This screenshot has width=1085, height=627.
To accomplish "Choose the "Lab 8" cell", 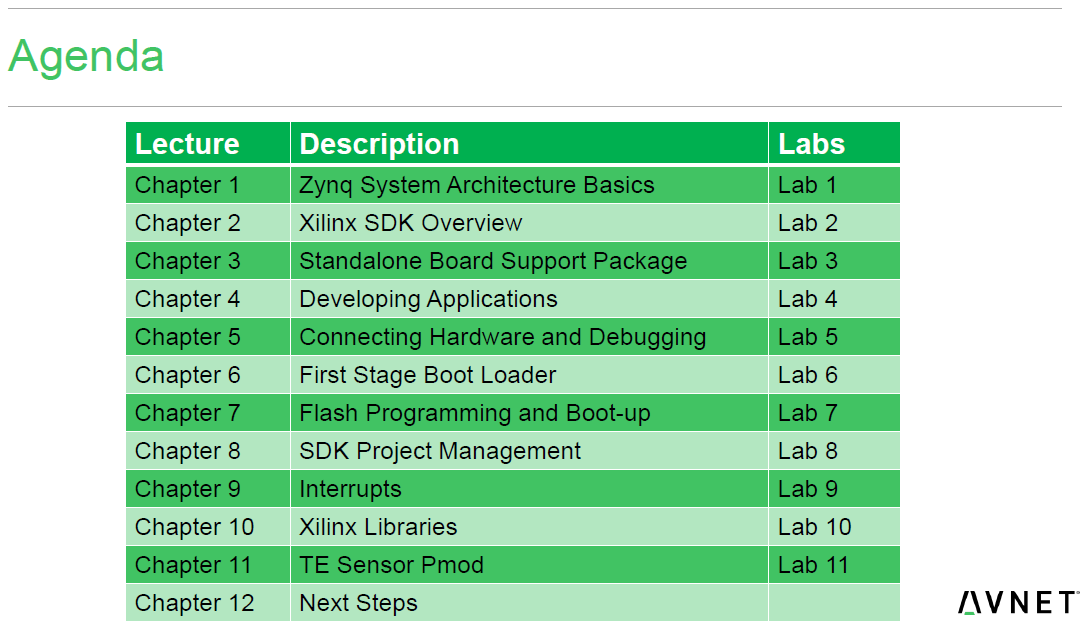I will [x=835, y=451].
